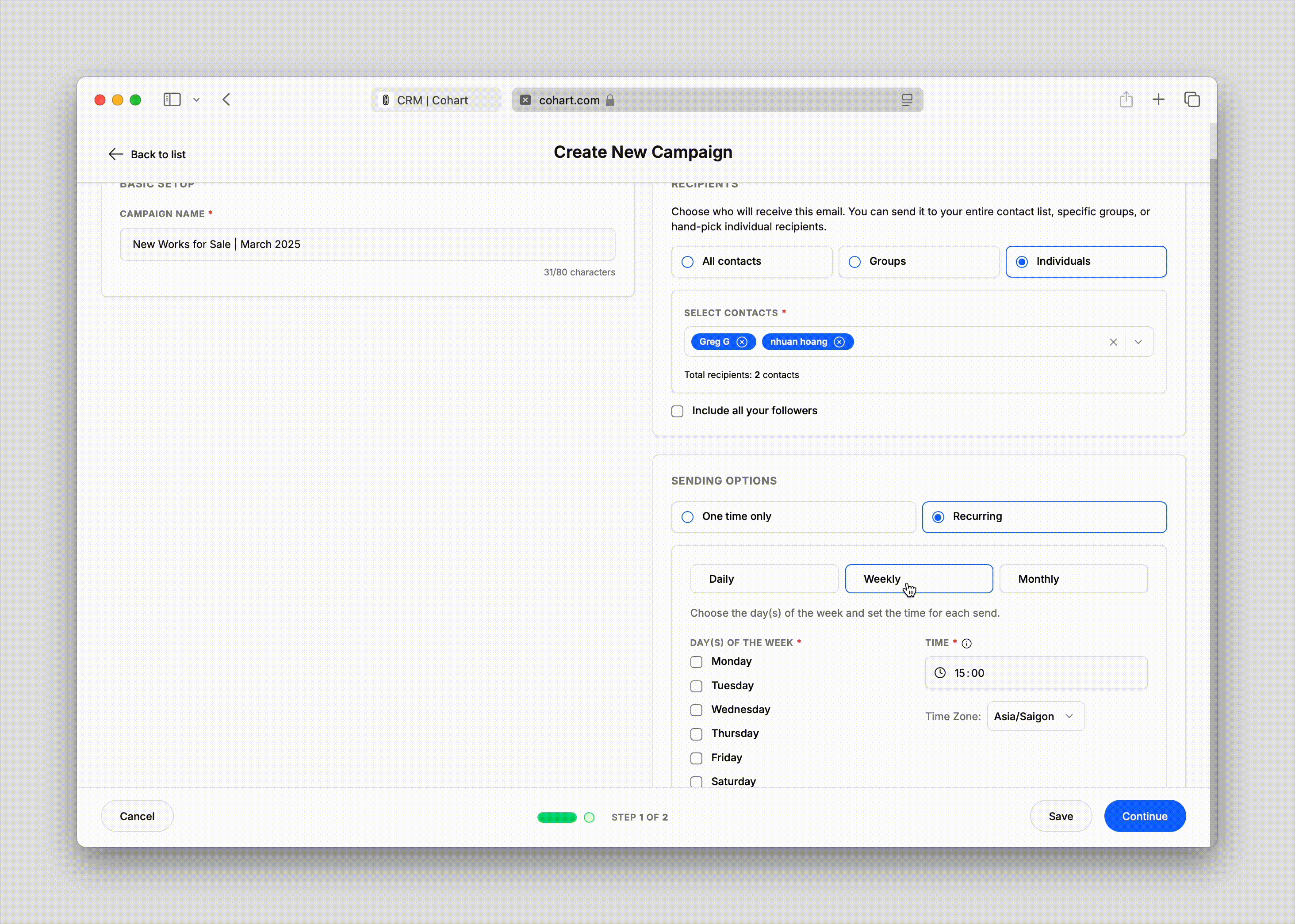Click the Campaign Name input field
The width and height of the screenshot is (1295, 924).
click(367, 244)
